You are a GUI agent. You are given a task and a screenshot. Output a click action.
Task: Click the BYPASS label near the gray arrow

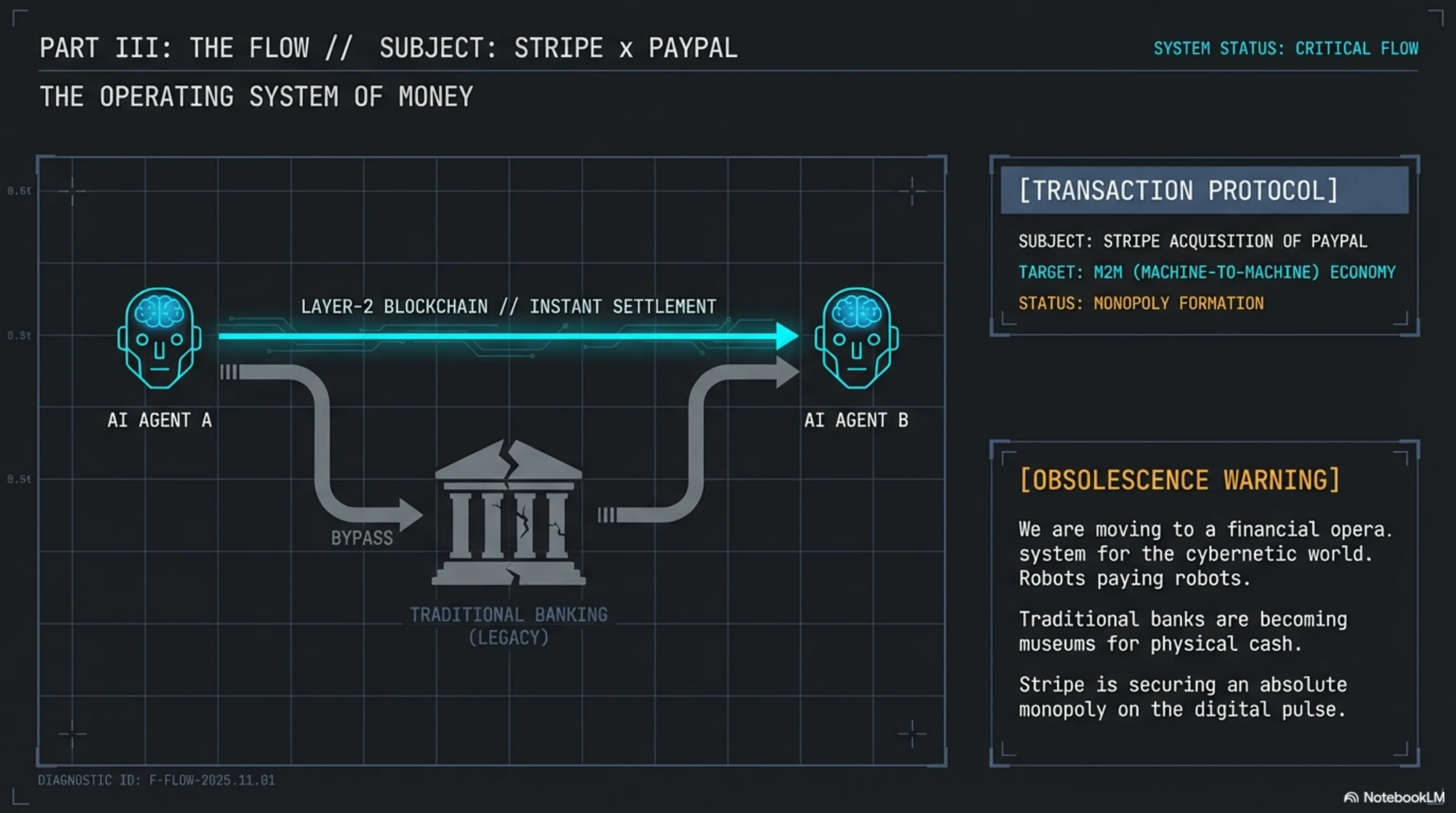coord(362,538)
